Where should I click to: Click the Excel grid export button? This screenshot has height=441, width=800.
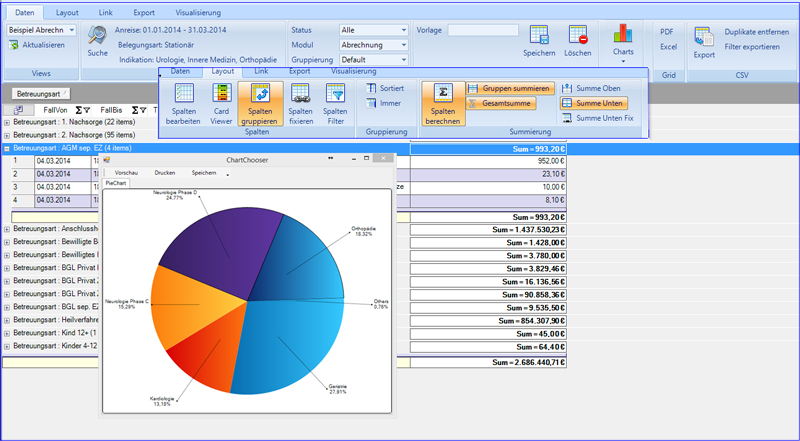coord(668,46)
